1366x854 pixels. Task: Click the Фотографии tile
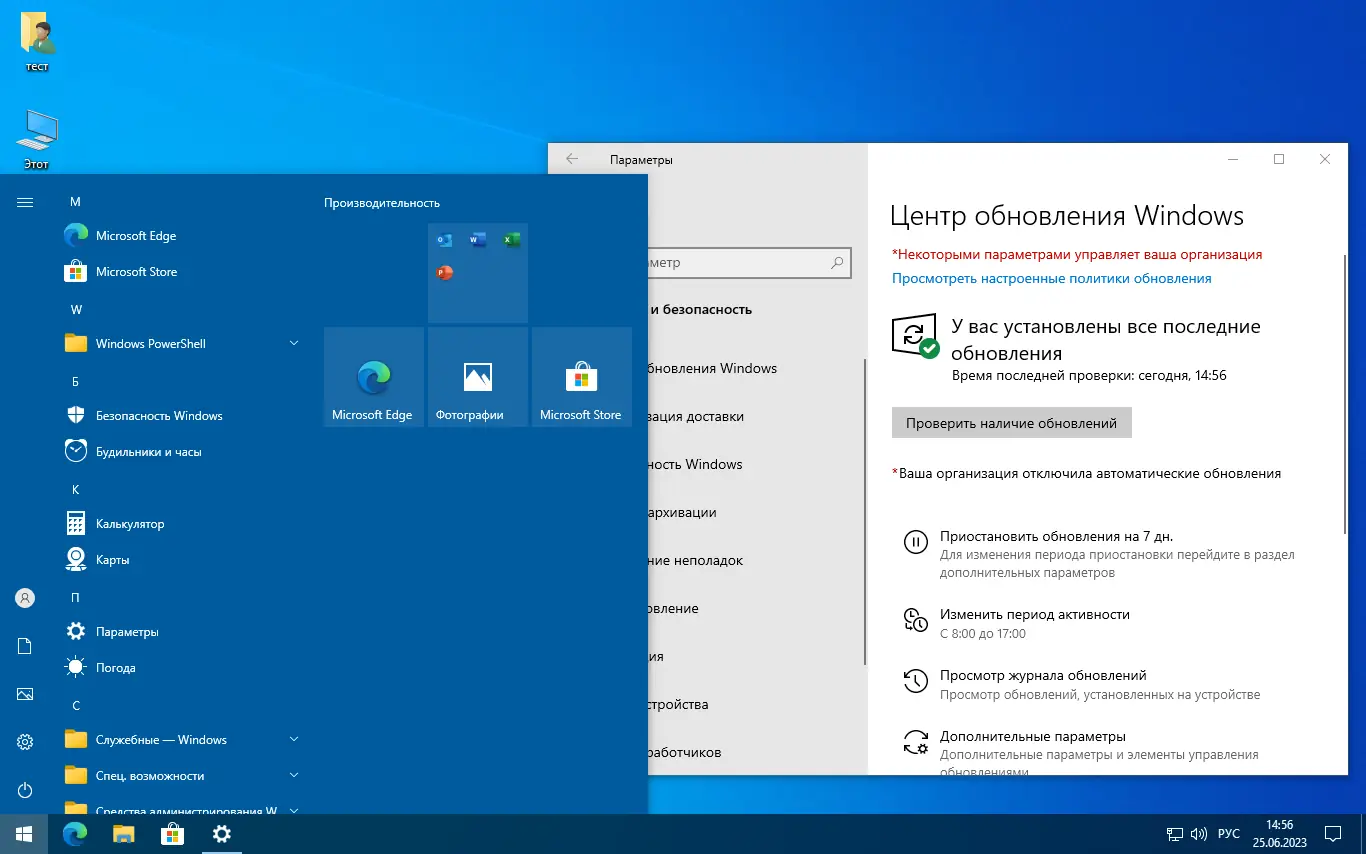click(478, 377)
